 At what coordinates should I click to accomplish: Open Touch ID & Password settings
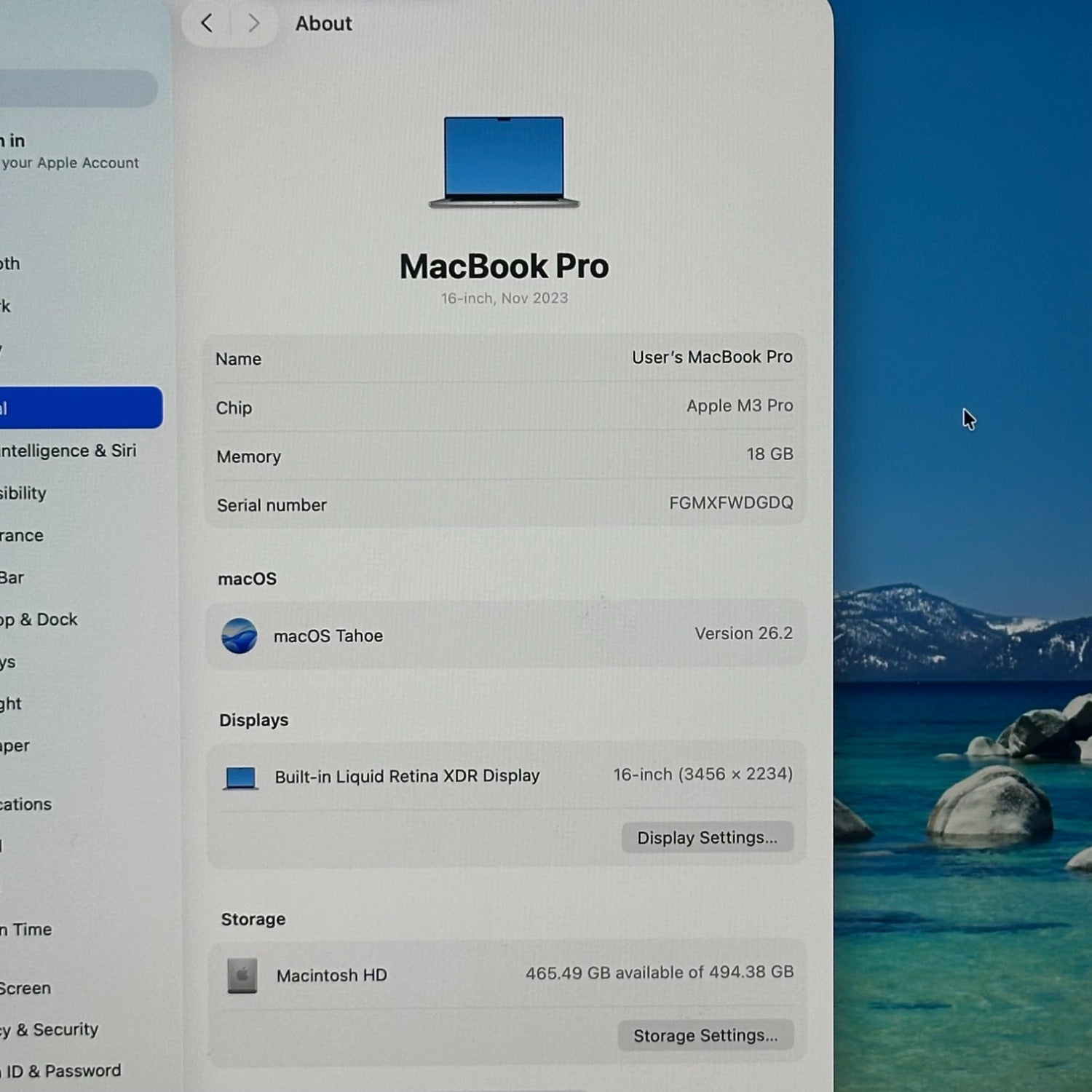[x=62, y=1071]
